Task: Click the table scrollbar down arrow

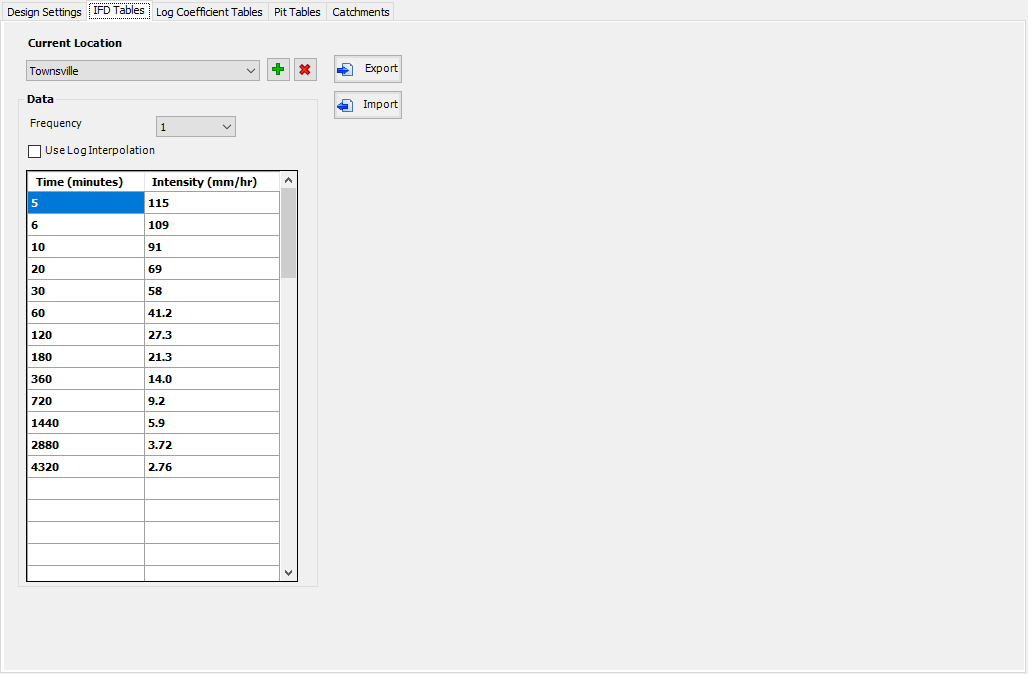Action: 288,572
